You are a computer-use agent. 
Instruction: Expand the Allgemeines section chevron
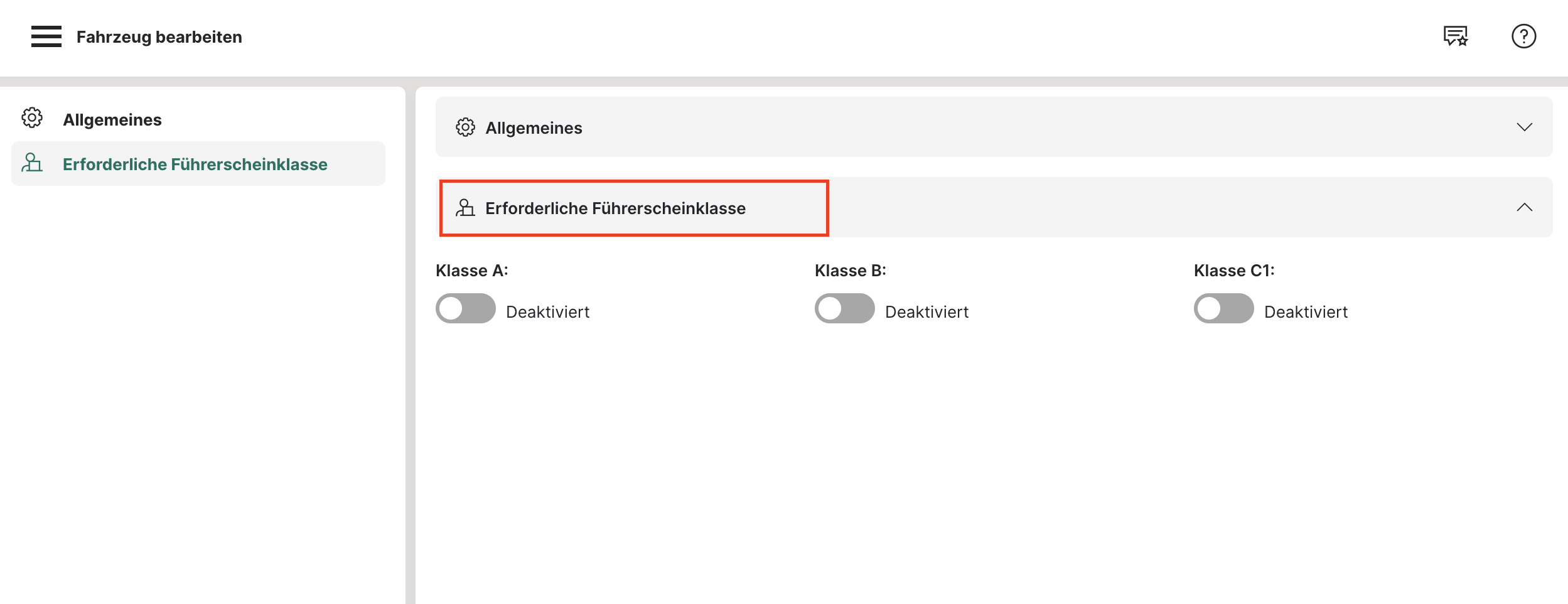point(1524,127)
